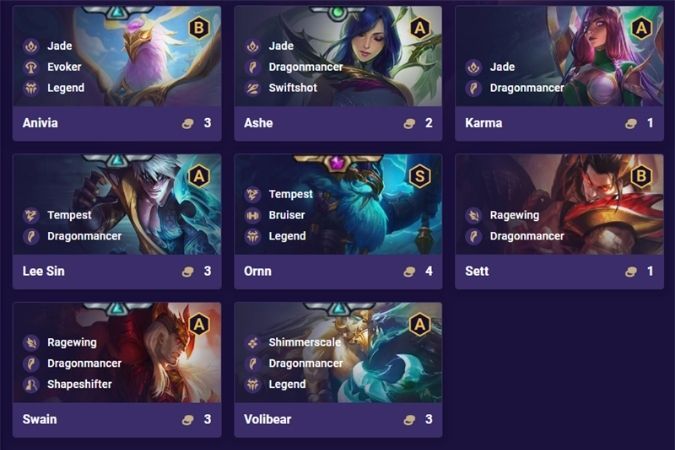This screenshot has width=675, height=450.
Task: Open the Anivia champion name
Action: [40, 123]
